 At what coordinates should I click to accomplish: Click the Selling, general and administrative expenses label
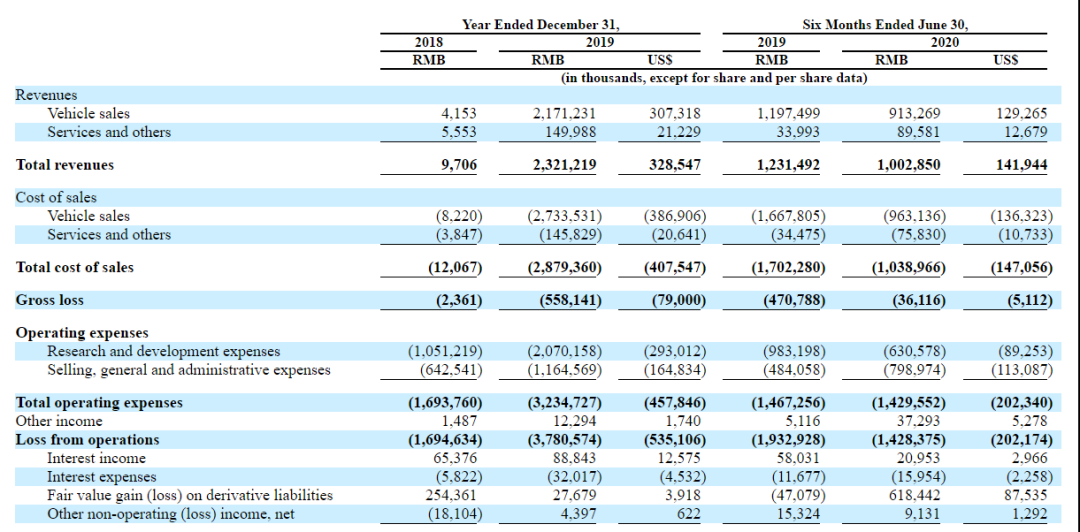point(189,370)
